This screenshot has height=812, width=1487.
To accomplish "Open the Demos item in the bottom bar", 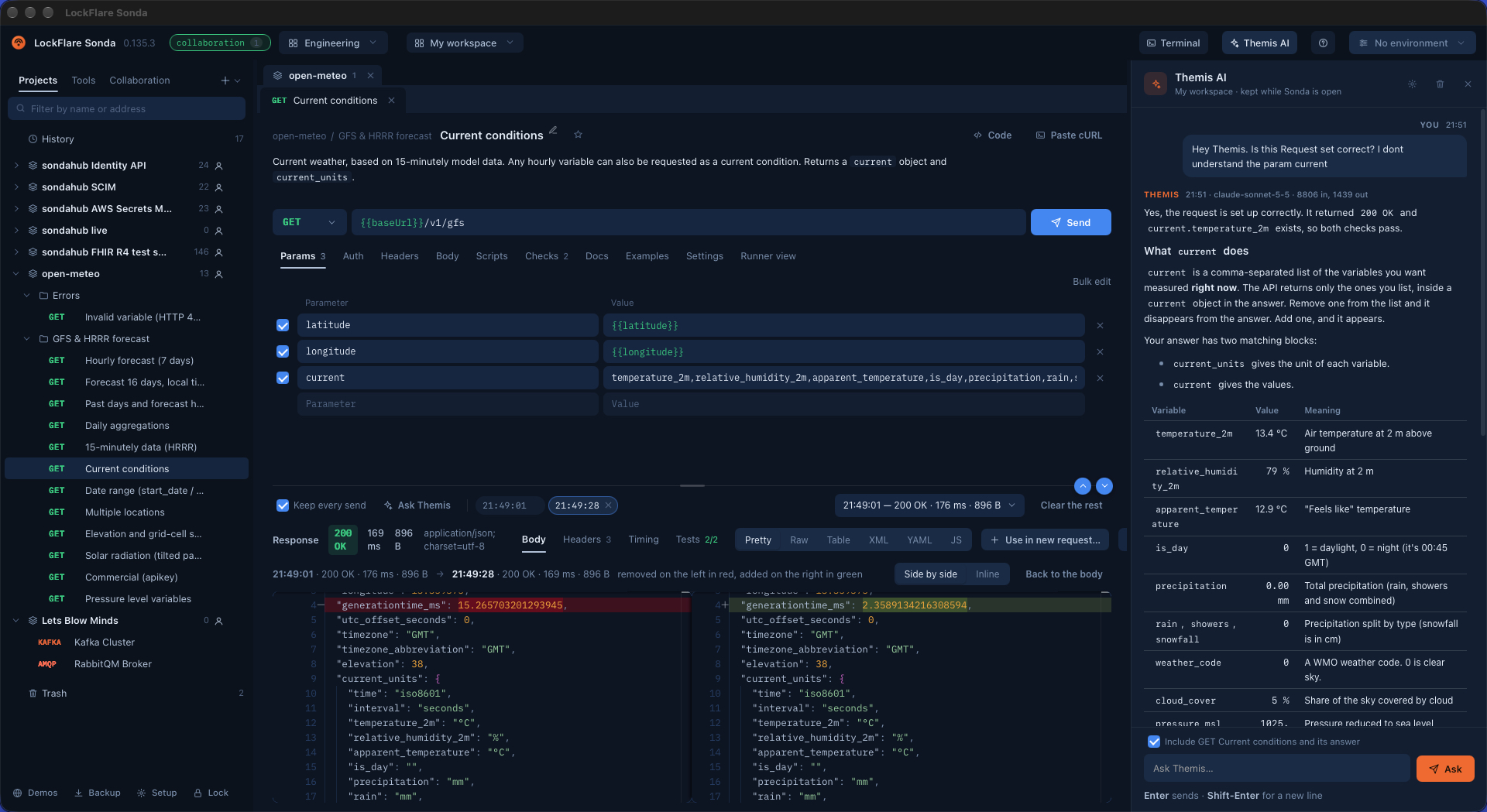I will [x=36, y=793].
